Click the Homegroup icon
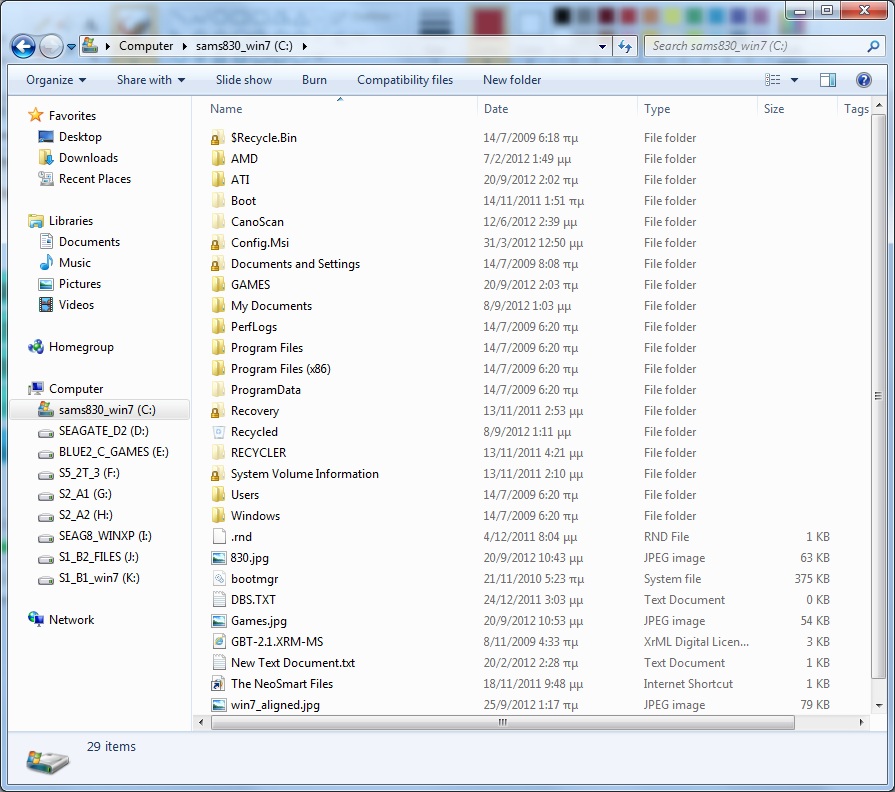This screenshot has width=895, height=792. (36, 347)
